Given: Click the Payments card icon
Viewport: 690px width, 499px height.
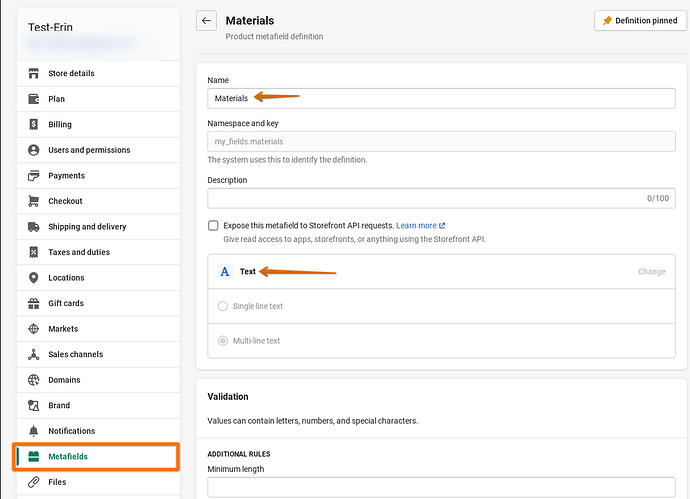Looking at the screenshot, I should point(34,176).
